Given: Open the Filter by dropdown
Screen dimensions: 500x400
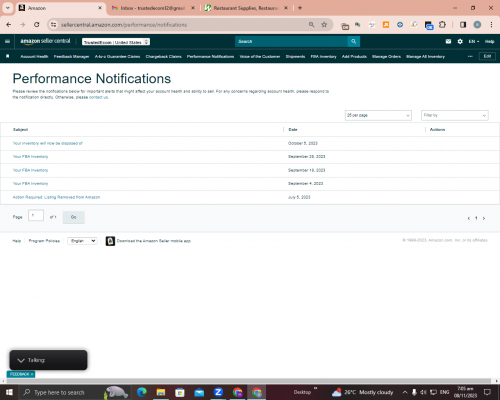Looking at the screenshot, I should click(455, 115).
